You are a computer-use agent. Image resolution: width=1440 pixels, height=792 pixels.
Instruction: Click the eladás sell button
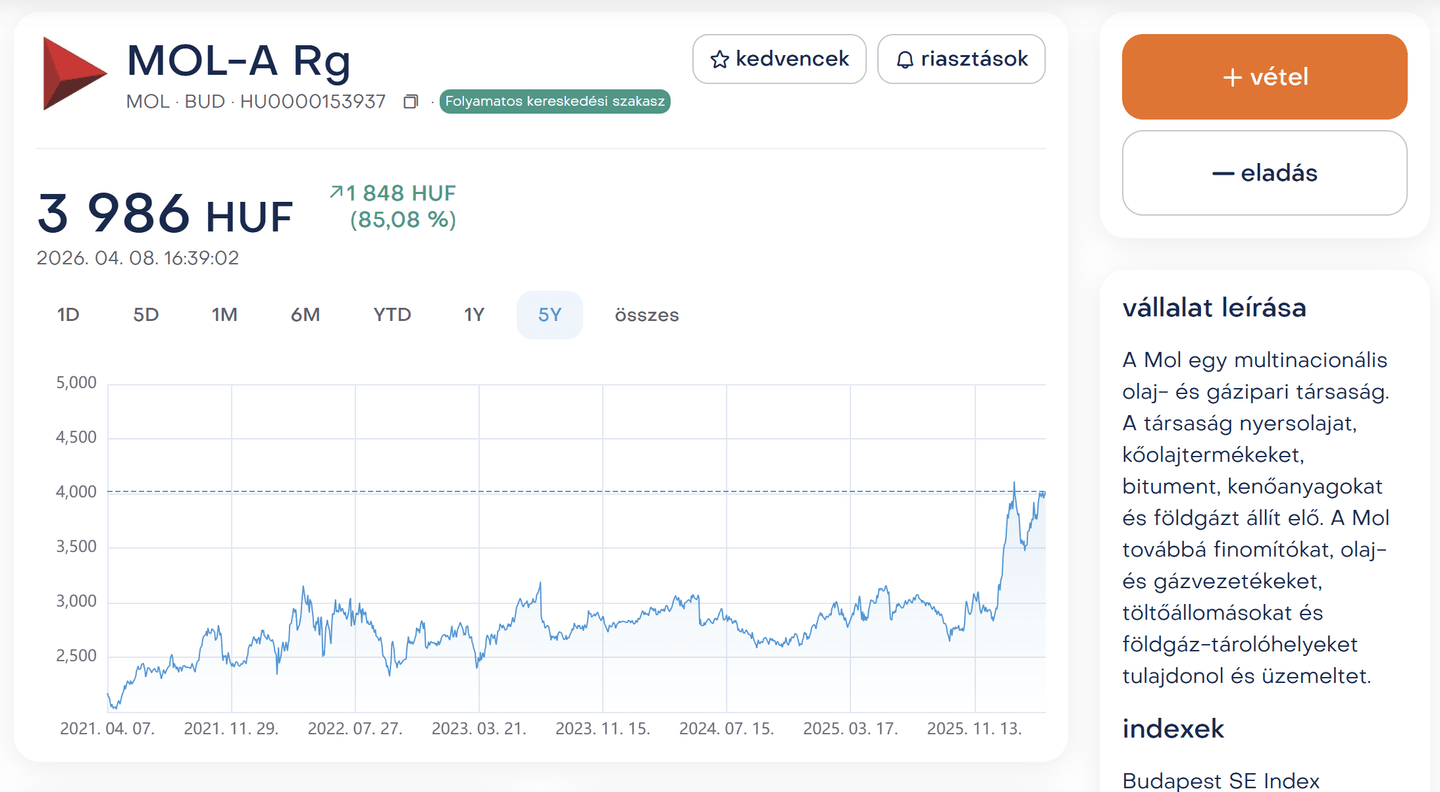click(1265, 173)
